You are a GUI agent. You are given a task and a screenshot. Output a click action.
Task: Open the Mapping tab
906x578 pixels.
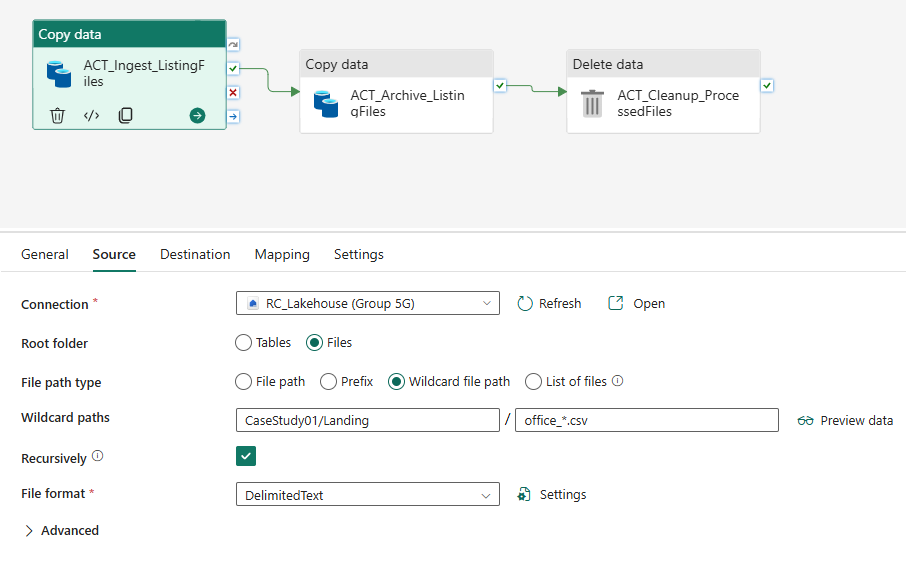pos(282,254)
